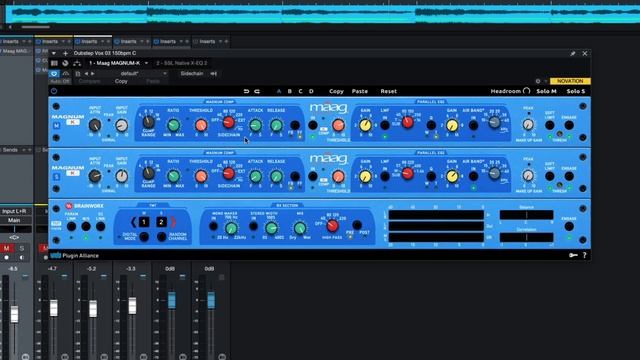
Task: Click the Solo S button
Action: click(576, 91)
